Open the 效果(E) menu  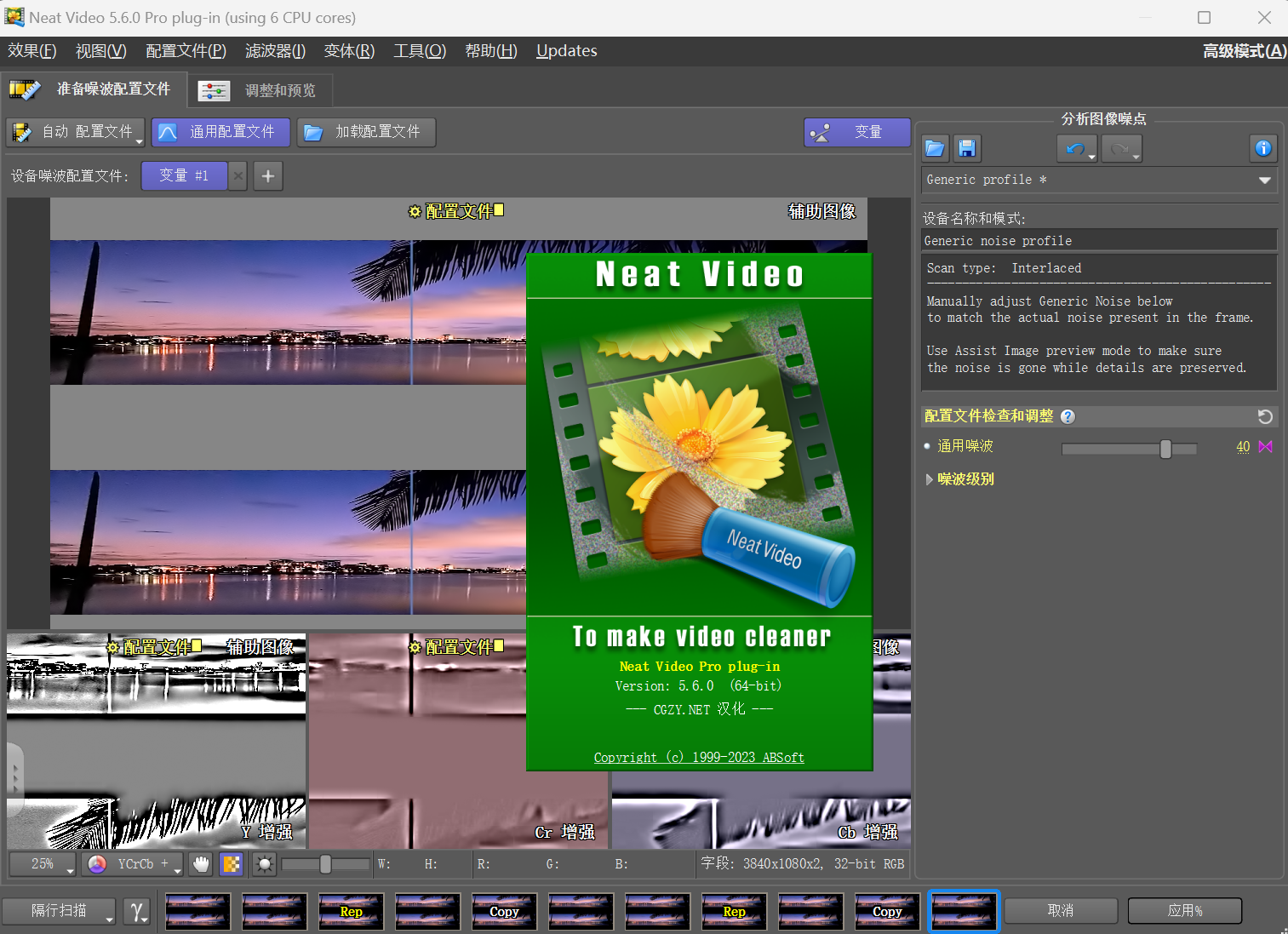pos(32,51)
